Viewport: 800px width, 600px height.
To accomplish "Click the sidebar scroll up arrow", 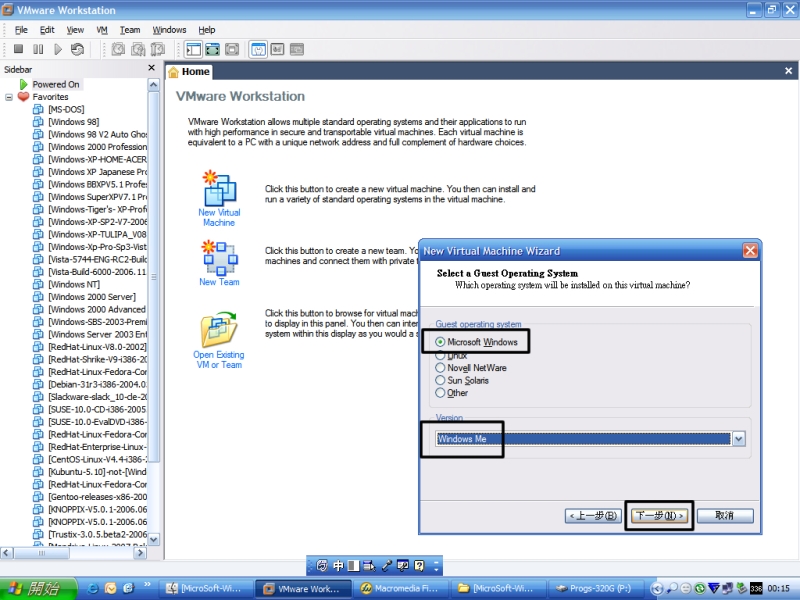I will point(154,85).
